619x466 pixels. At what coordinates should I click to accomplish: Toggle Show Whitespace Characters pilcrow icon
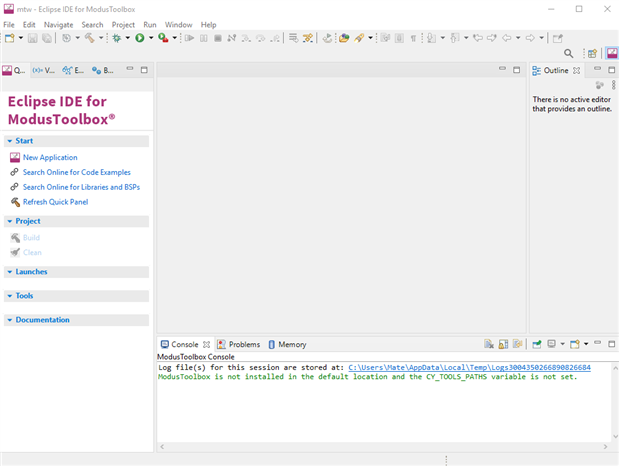coord(413,38)
